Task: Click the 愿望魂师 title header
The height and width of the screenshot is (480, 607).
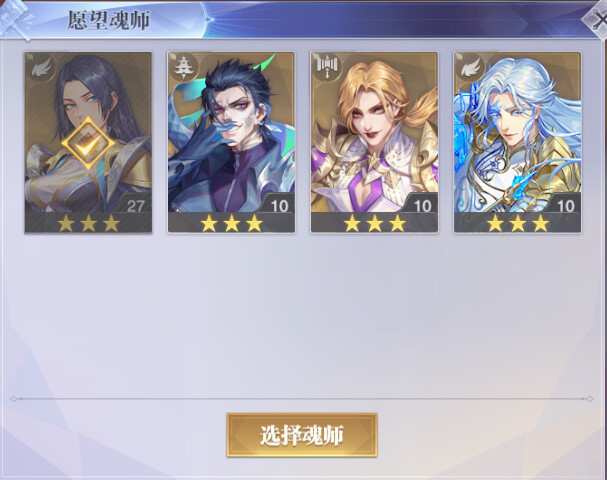Action: 109,20
